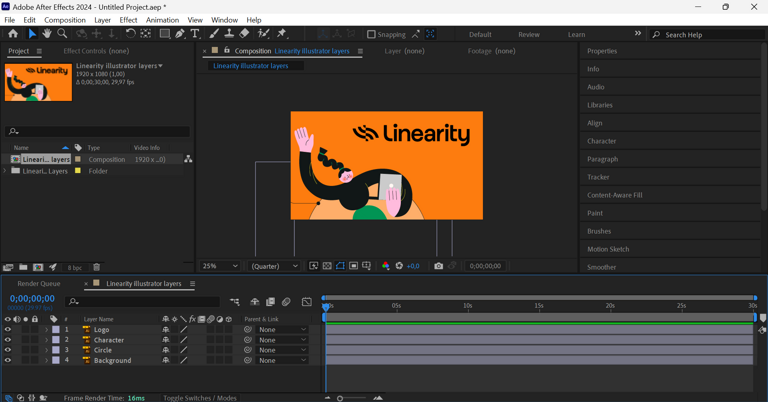
Task: Open the 25% magnification dropdown
Action: point(220,266)
